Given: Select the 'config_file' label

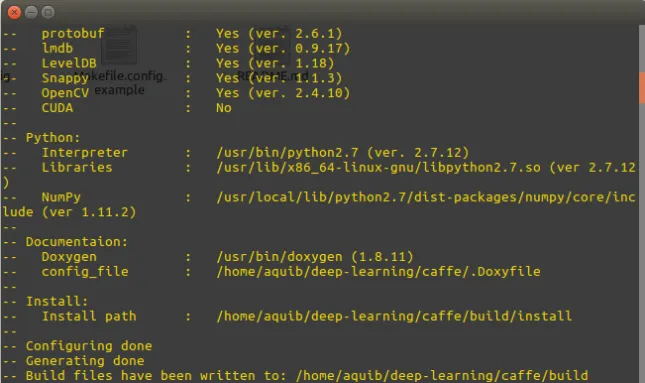Looking at the screenshot, I should click(85, 272).
